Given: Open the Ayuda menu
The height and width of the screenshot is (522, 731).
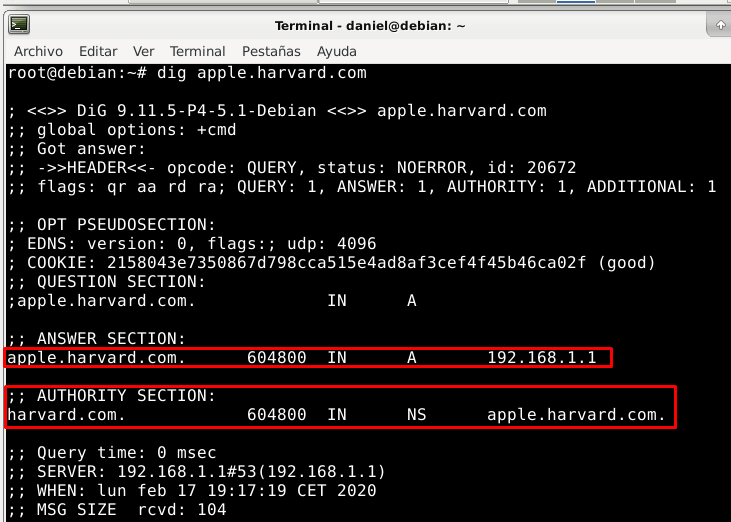Looking at the screenshot, I should point(337,51).
